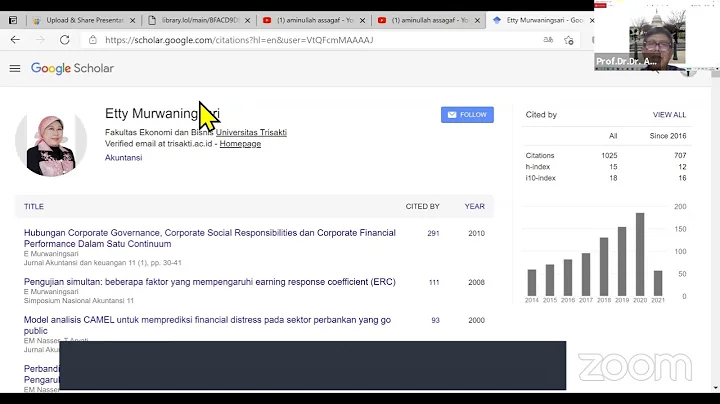Click the Since 2016 column heading
Image resolution: width=720 pixels, height=404 pixels.
click(x=668, y=136)
